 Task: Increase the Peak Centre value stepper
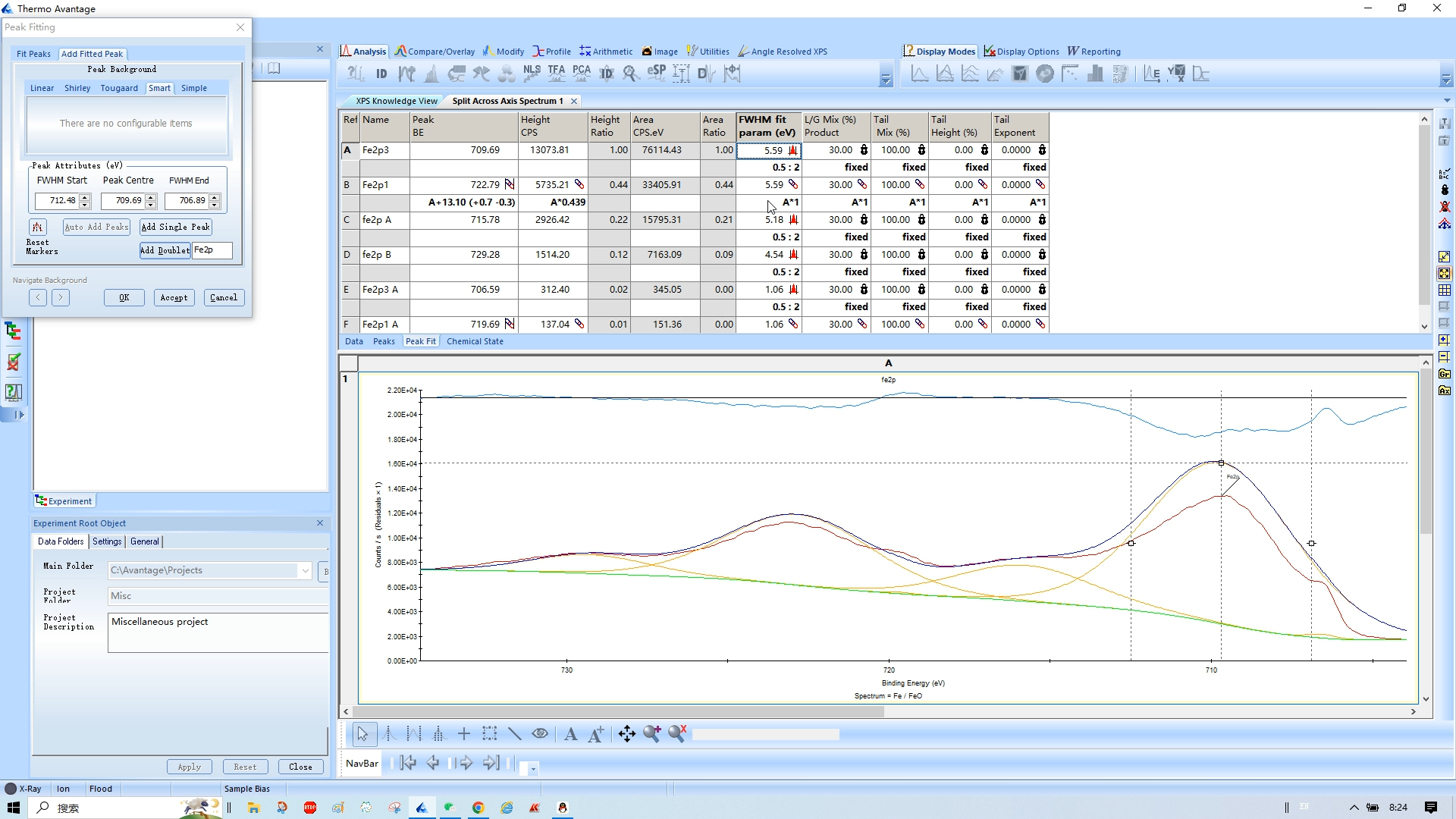151,197
